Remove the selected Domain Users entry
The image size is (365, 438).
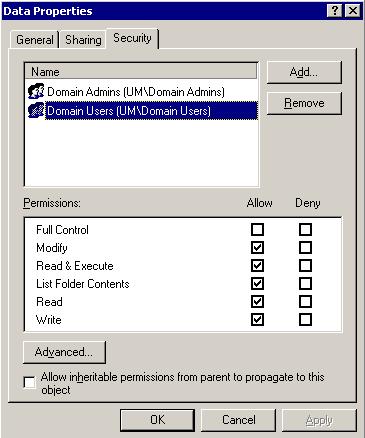click(304, 103)
